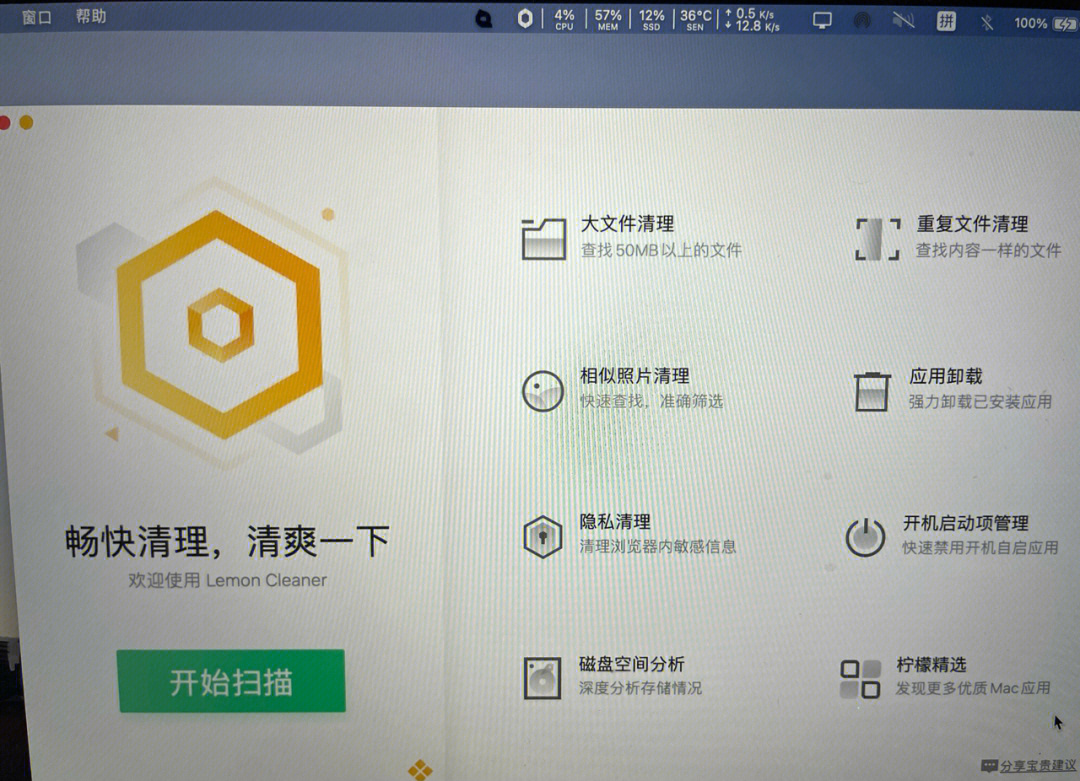This screenshot has width=1080, height=781.
Task: Click the large orange hexagon logo
Action: (220, 324)
